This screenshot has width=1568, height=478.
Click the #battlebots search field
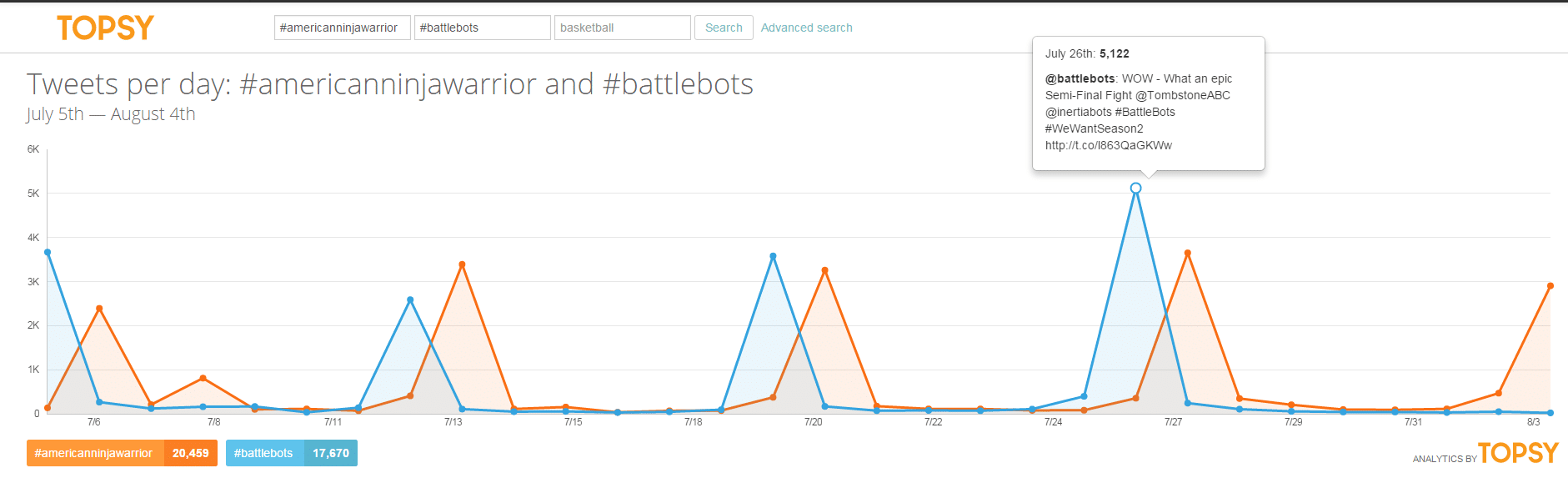pyautogui.click(x=483, y=28)
